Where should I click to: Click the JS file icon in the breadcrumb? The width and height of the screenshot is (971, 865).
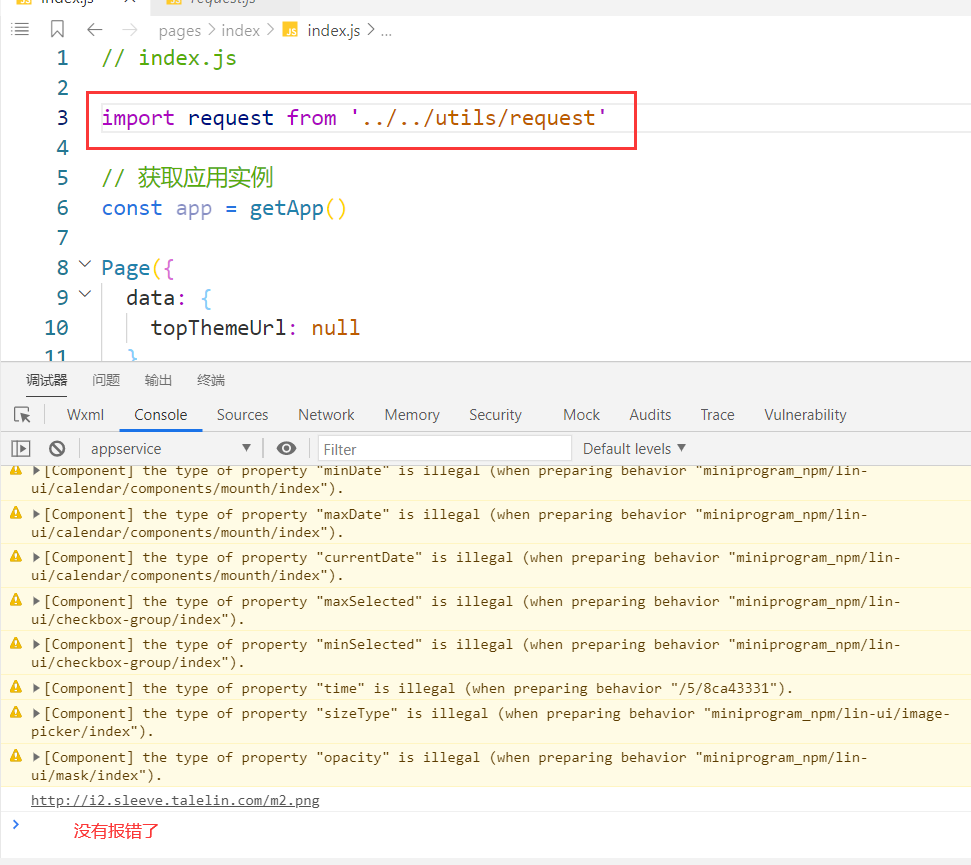(289, 30)
